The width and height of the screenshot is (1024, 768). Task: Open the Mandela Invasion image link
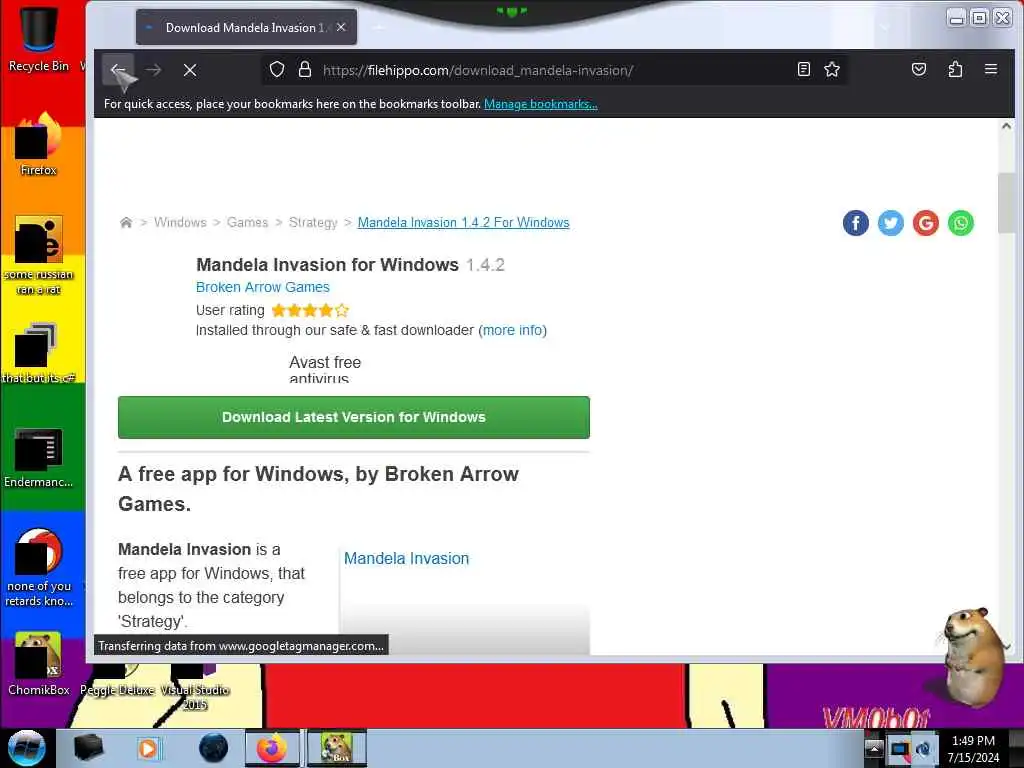pyautogui.click(x=406, y=558)
